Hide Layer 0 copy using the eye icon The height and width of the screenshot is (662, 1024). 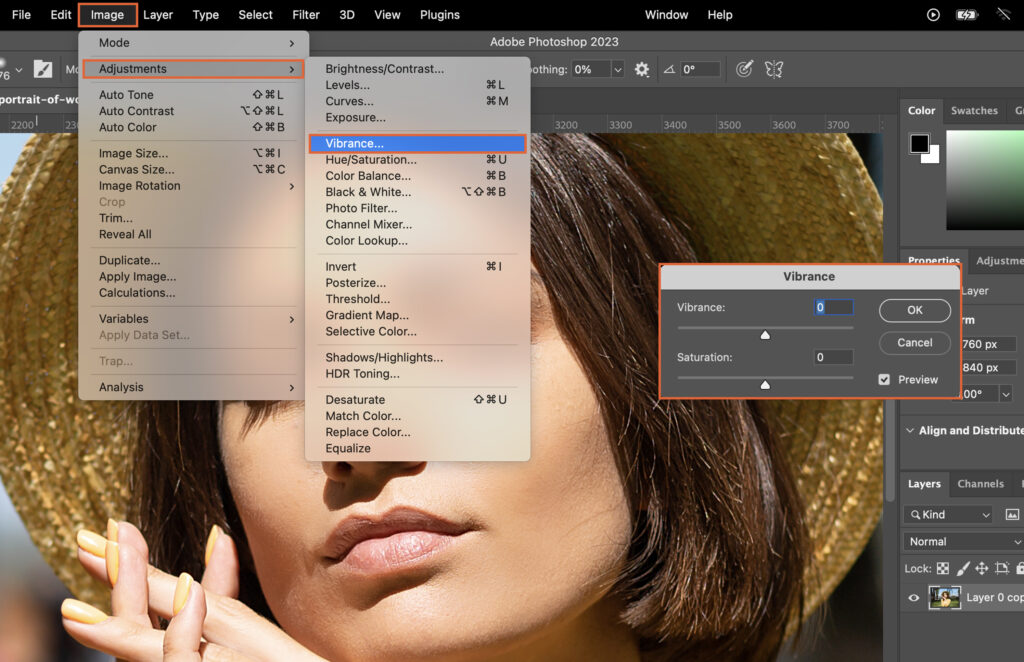point(913,598)
